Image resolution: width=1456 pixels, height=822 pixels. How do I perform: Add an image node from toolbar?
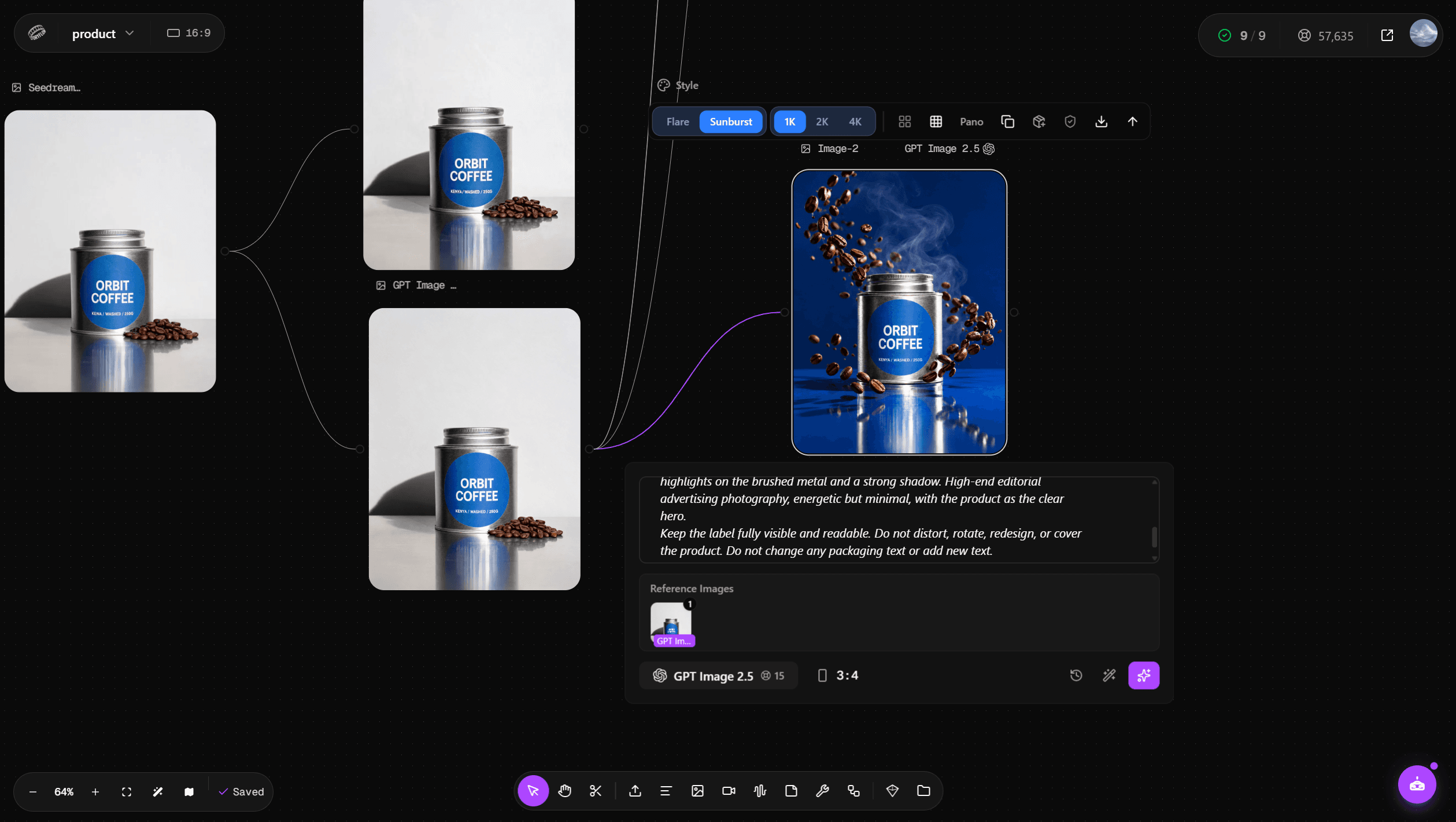(698, 791)
